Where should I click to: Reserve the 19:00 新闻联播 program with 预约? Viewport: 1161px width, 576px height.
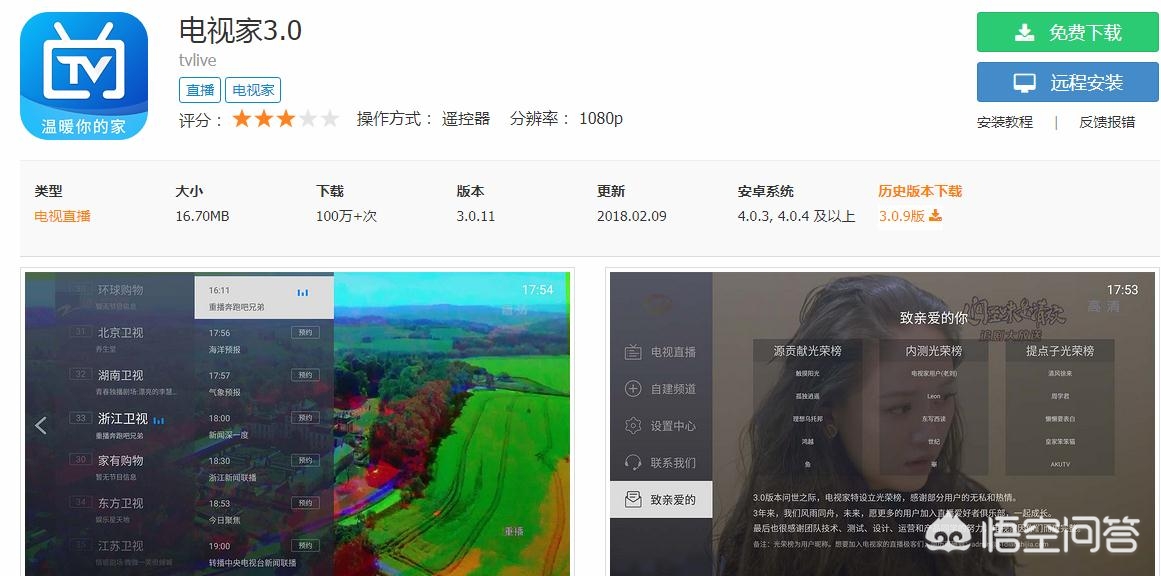coord(305,546)
